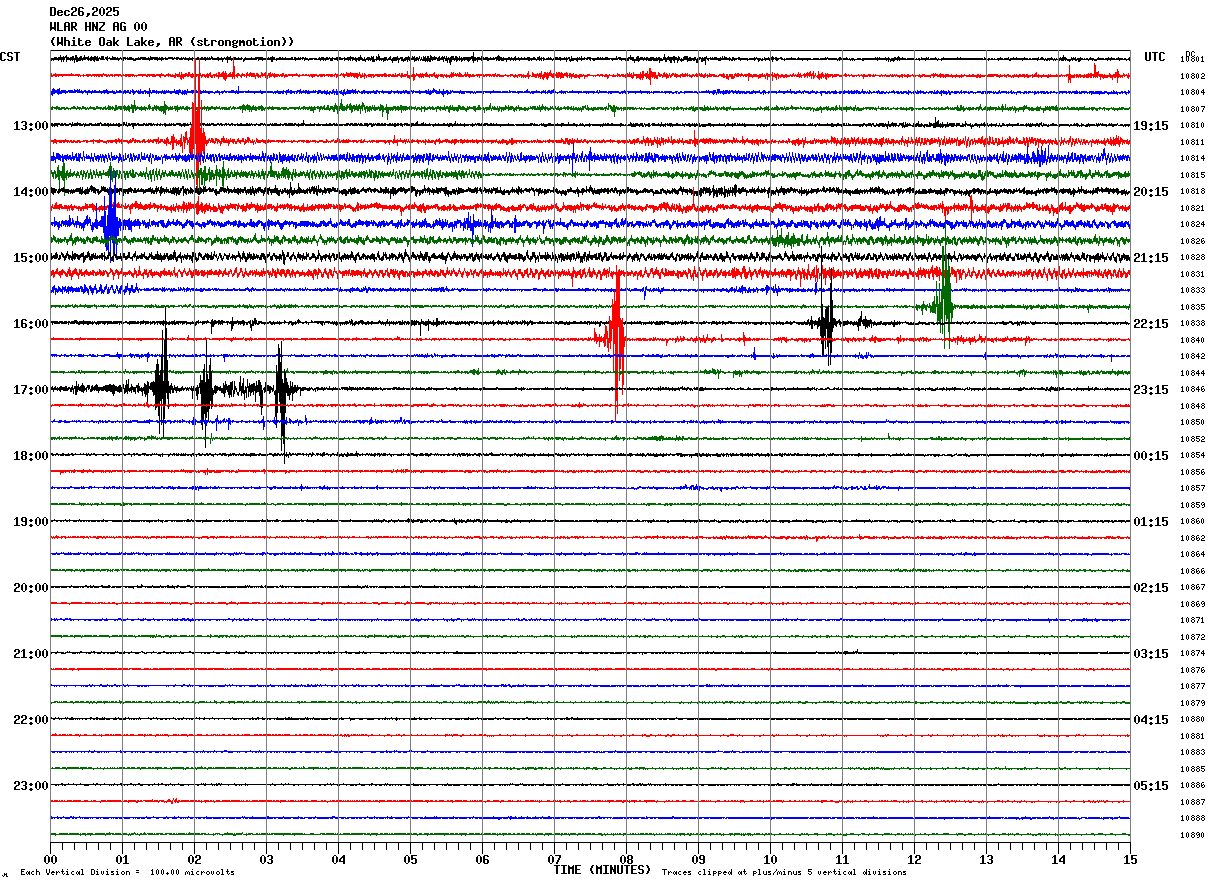Select the 19:00 CST row label
This screenshot has width=1210, height=886.
(x=30, y=522)
